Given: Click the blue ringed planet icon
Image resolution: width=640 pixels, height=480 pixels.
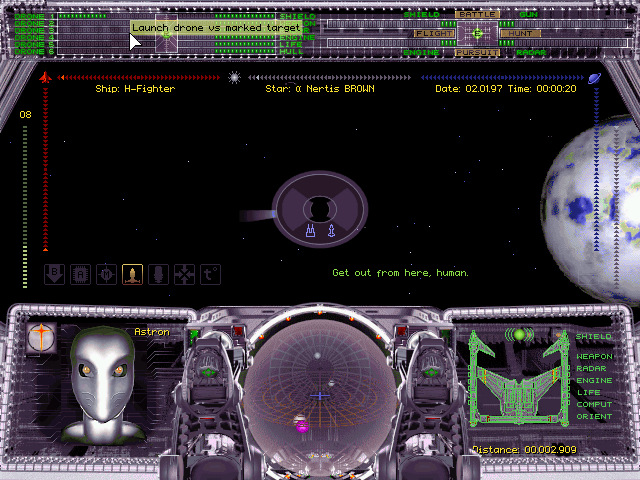Looking at the screenshot, I should coord(594,78).
